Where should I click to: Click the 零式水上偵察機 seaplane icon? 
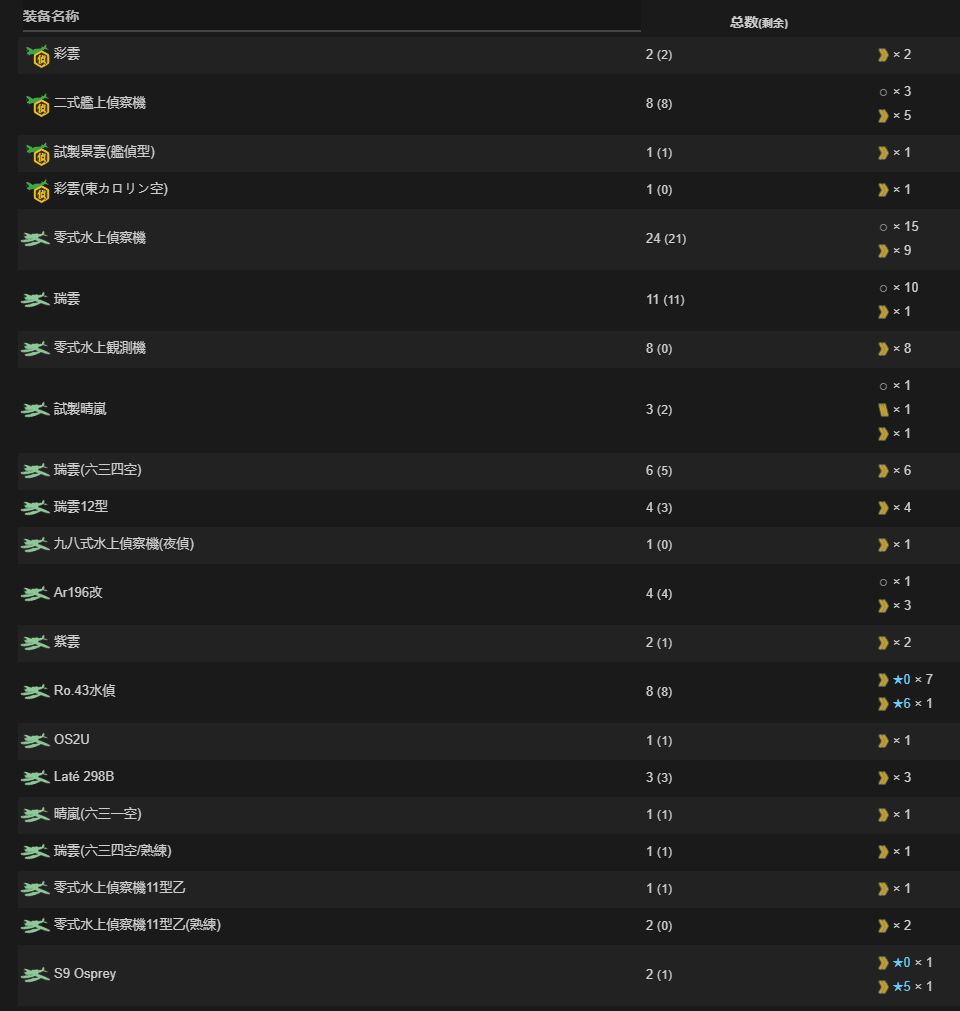[35, 239]
